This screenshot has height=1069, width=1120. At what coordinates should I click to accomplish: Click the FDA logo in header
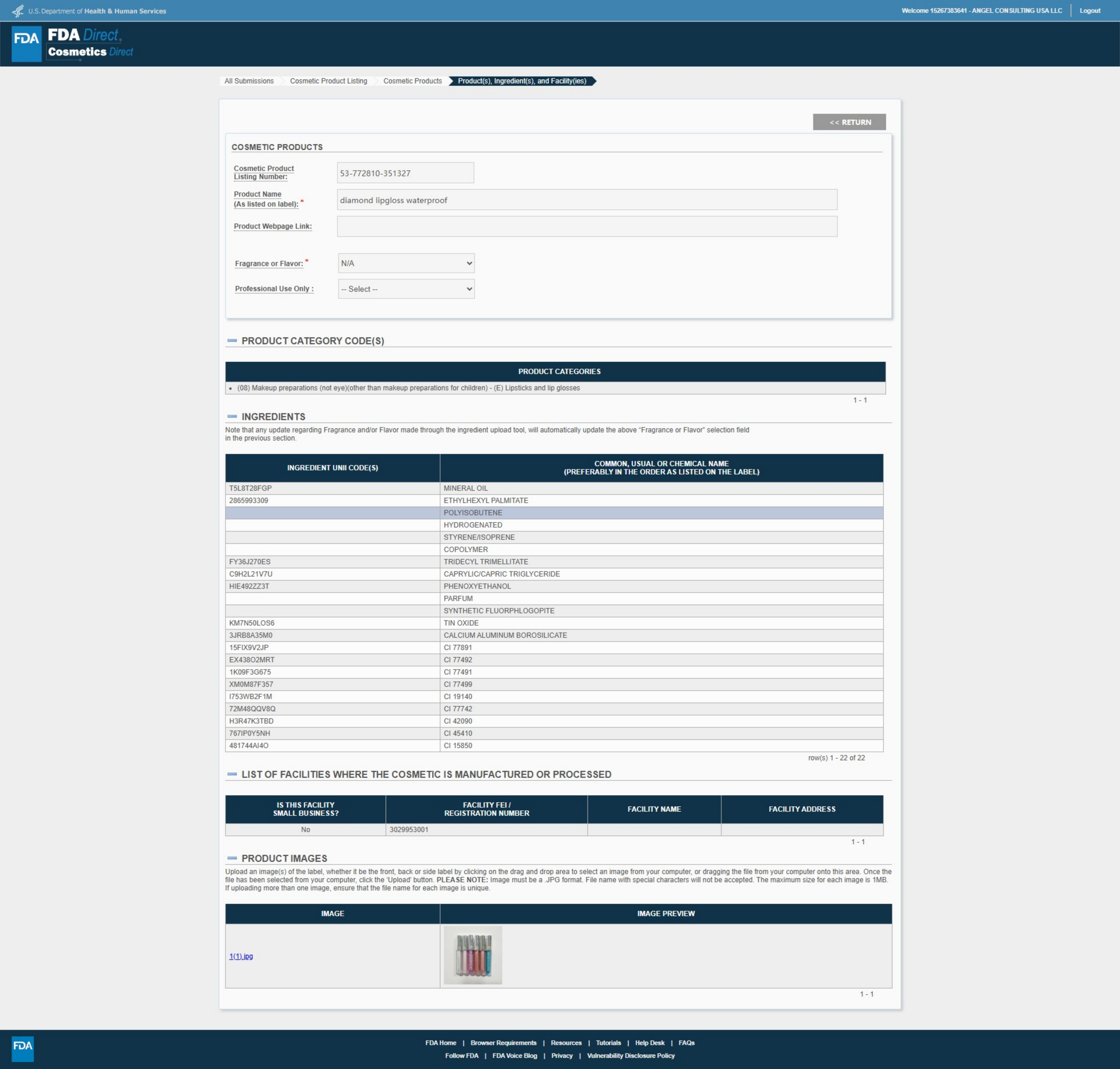(x=27, y=43)
